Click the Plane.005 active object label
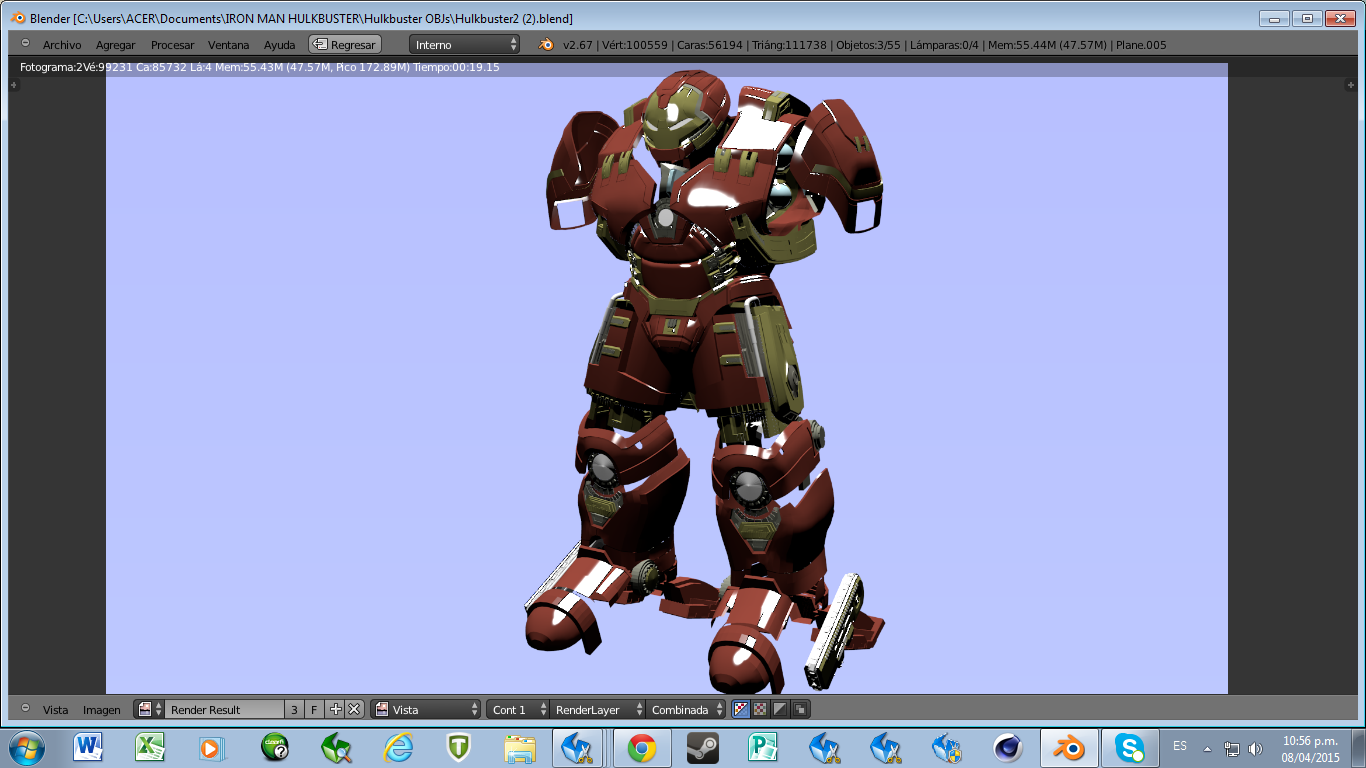This screenshot has width=1366, height=768. (x=1141, y=45)
